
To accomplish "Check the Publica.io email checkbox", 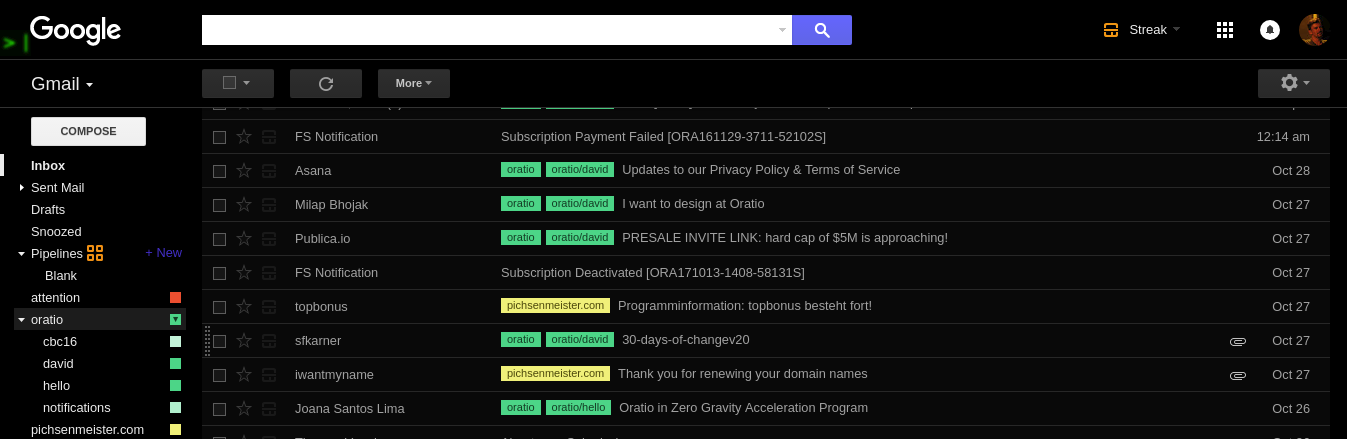I will 219,239.
